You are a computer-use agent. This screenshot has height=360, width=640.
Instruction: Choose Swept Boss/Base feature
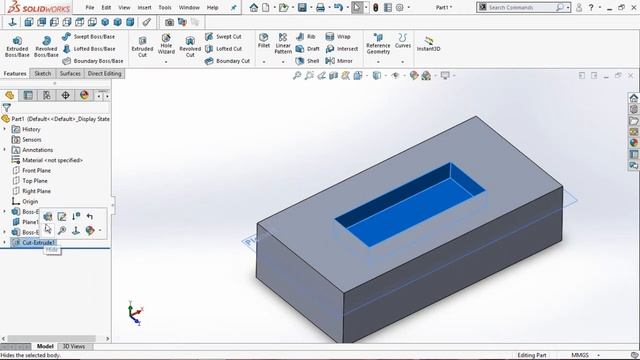coord(89,37)
